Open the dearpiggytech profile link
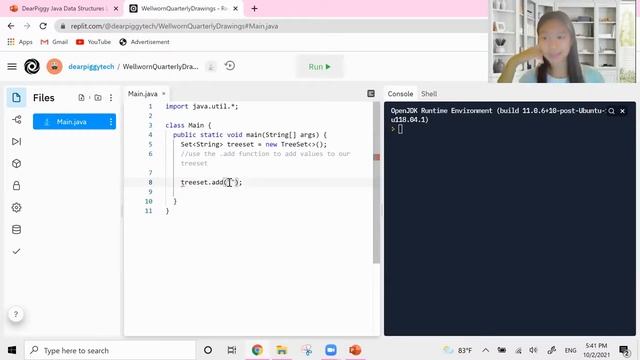 click(x=91, y=67)
